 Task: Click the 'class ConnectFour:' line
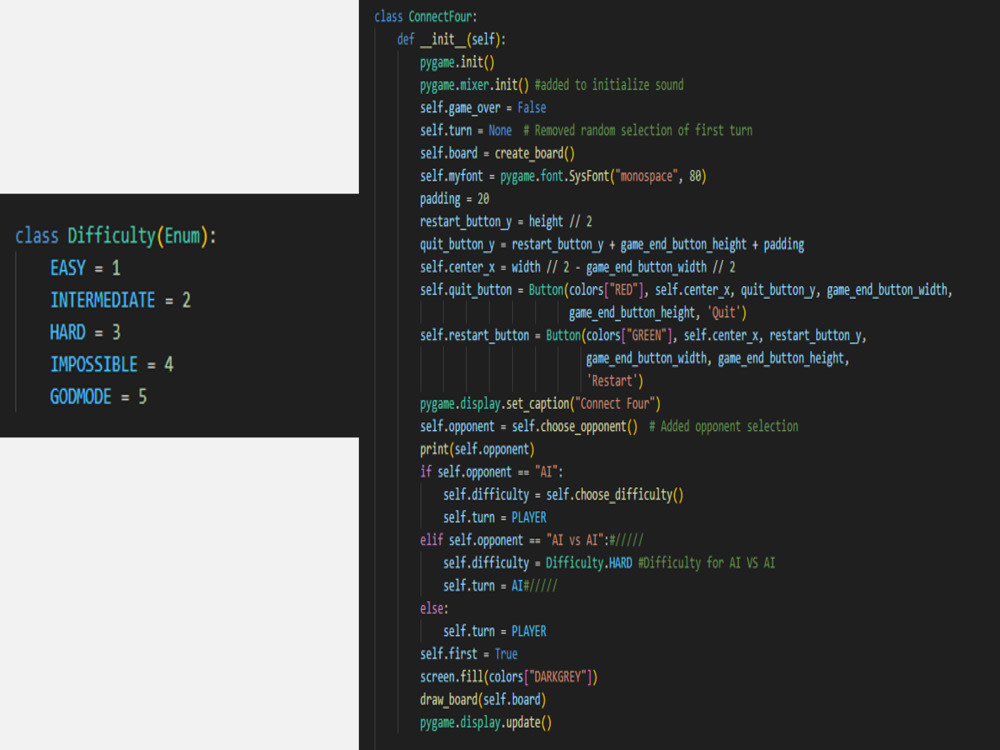pyautogui.click(x=425, y=17)
